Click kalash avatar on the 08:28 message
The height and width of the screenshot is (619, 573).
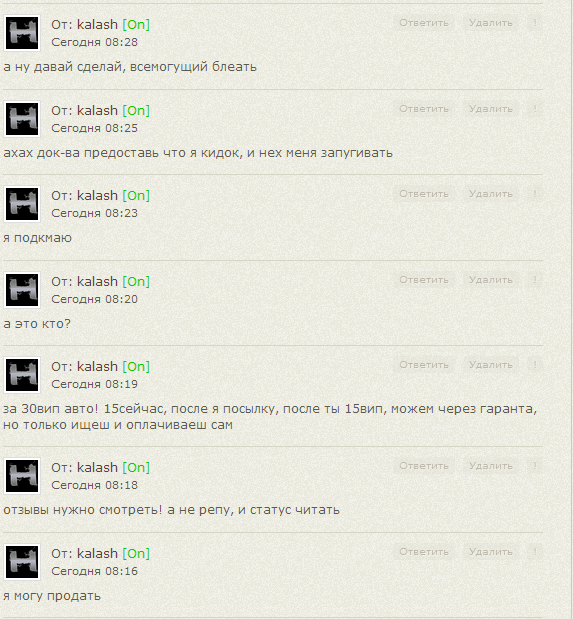22,33
